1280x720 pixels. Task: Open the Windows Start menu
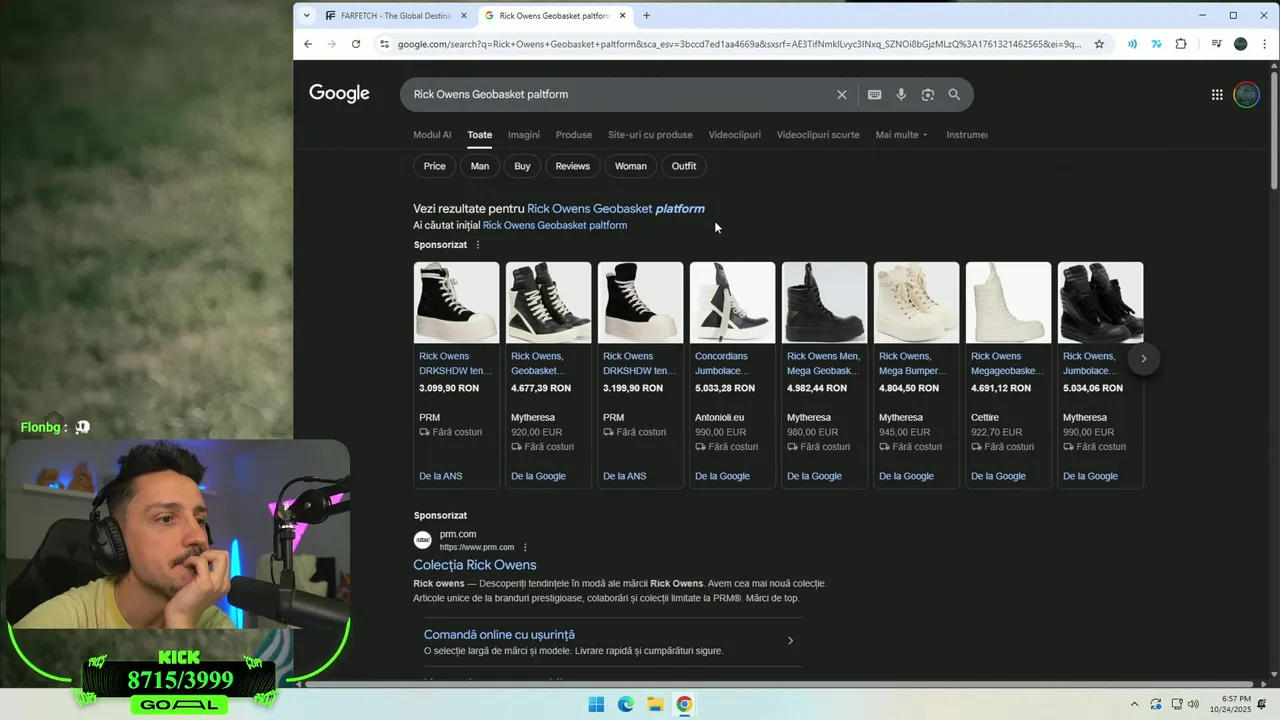[596, 704]
